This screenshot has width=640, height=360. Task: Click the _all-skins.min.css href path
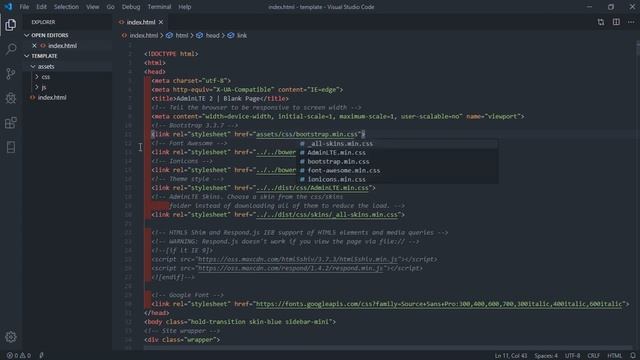coord(327,215)
